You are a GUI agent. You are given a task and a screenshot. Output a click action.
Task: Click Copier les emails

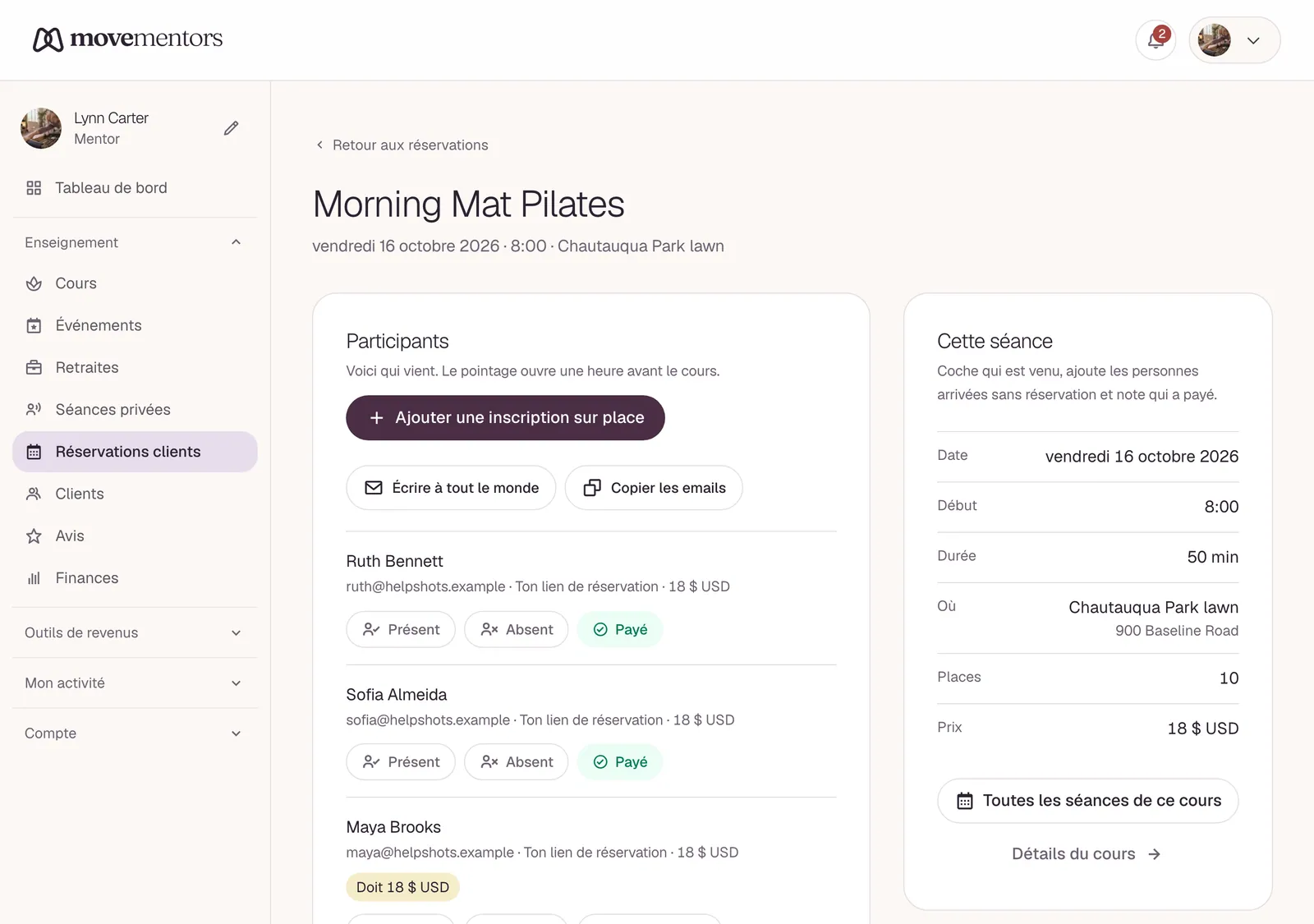[654, 488]
